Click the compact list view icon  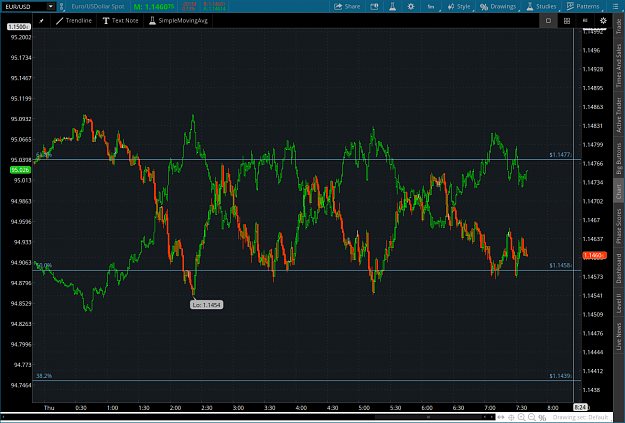tap(585, 20)
